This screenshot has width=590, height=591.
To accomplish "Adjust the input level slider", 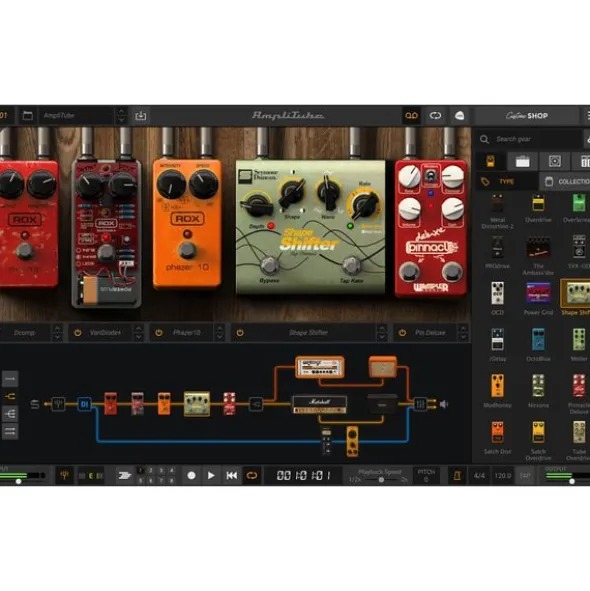I will point(18,481).
